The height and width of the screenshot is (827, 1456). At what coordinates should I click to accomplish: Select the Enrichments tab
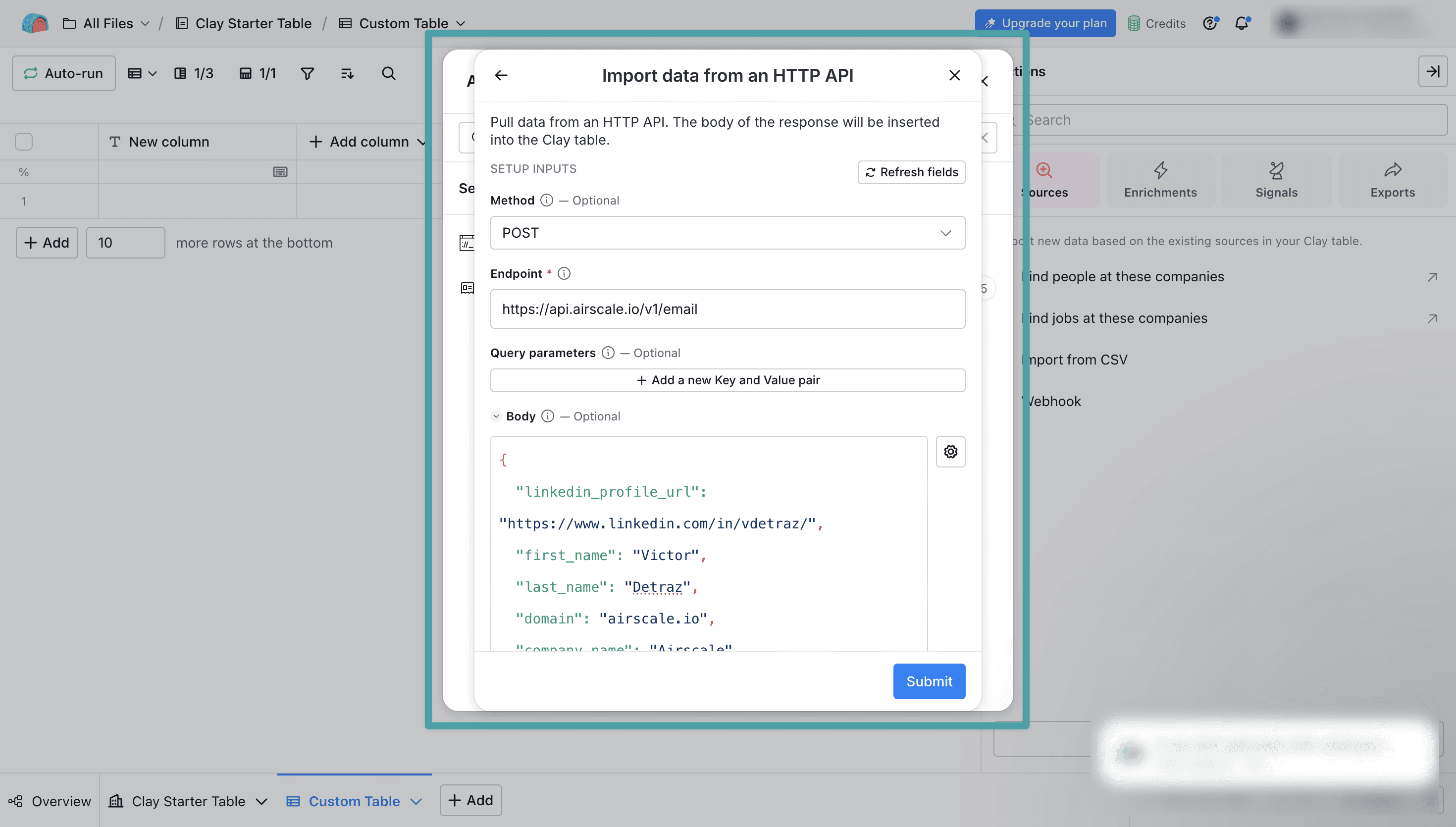(1159, 180)
